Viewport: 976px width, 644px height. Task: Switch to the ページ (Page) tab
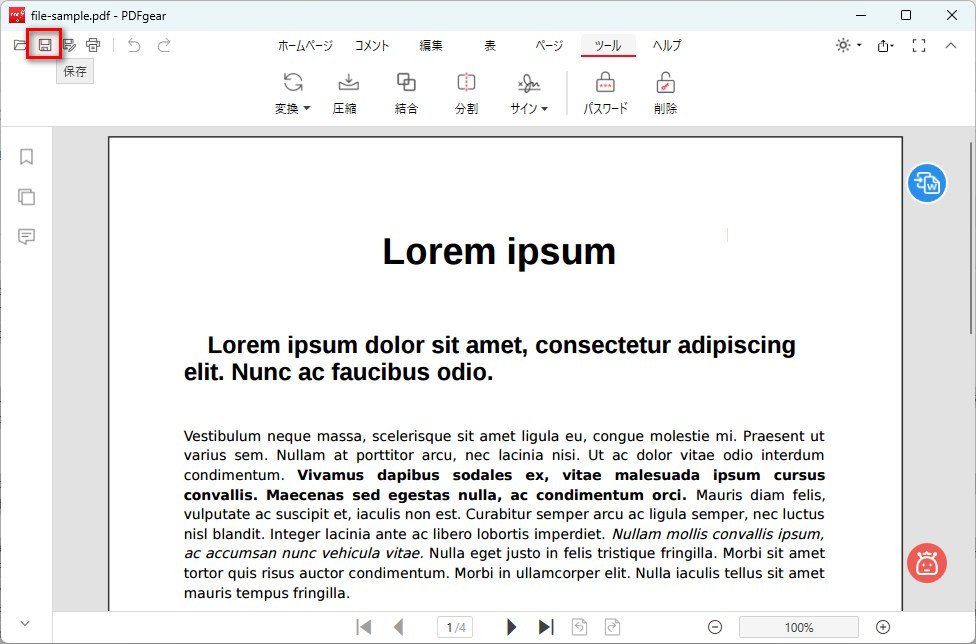(548, 45)
